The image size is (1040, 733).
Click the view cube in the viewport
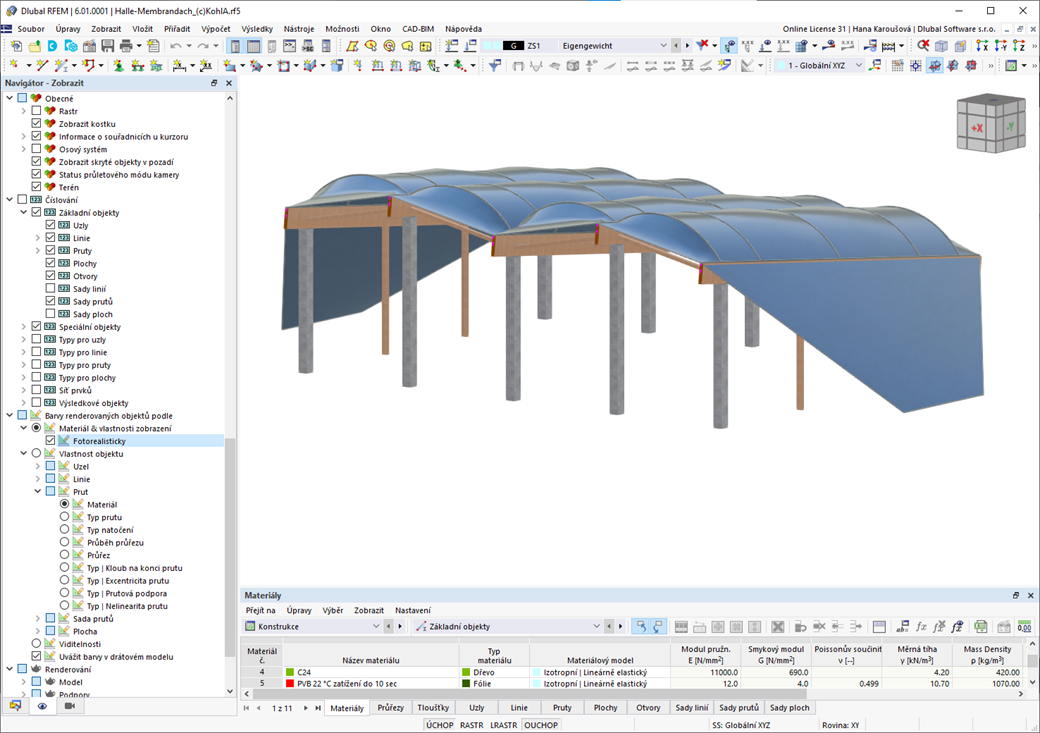pos(991,123)
